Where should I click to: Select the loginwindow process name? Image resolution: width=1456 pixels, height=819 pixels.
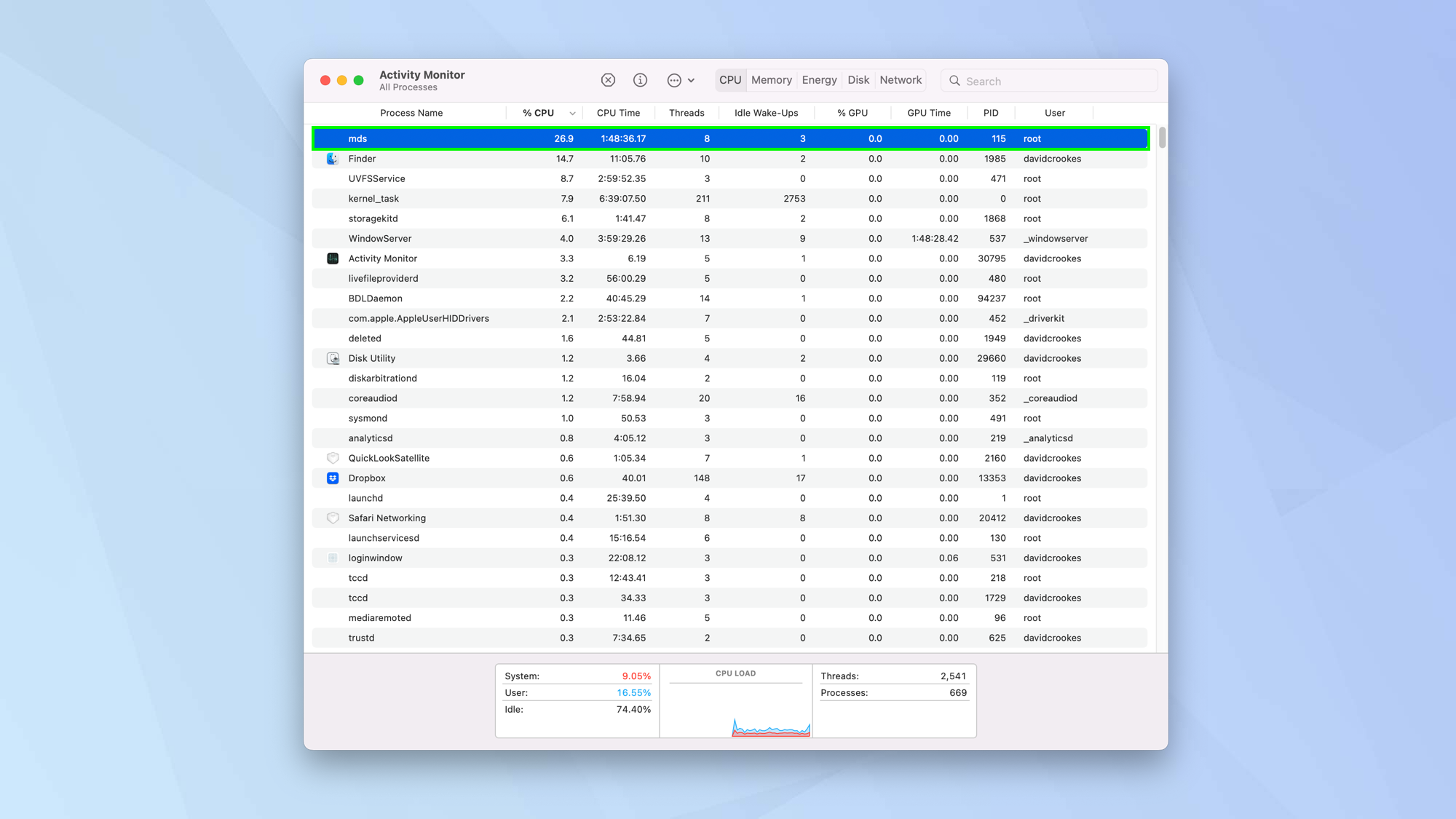pyautogui.click(x=375, y=558)
